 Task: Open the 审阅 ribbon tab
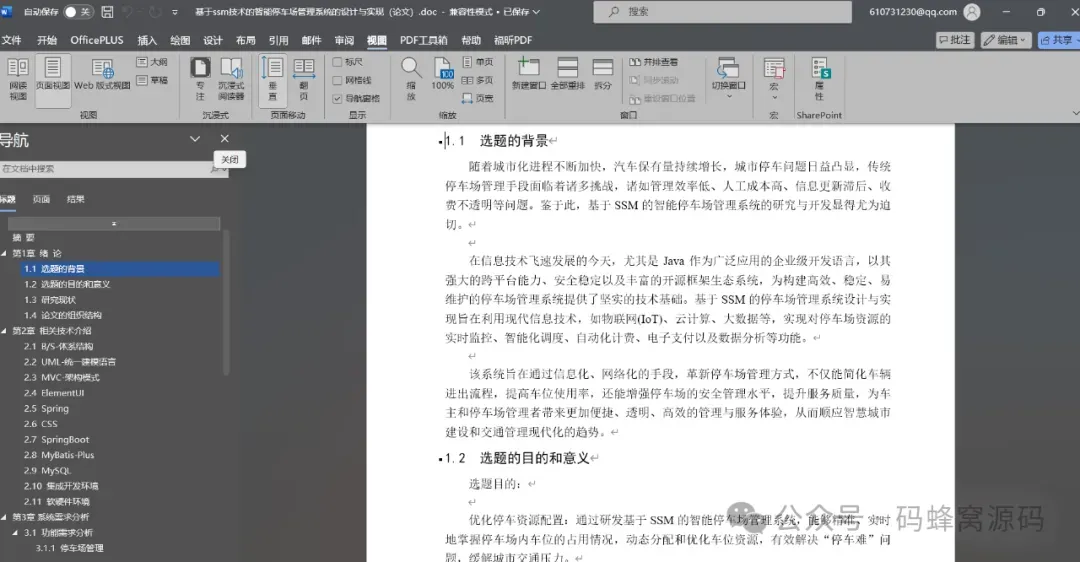pos(344,40)
